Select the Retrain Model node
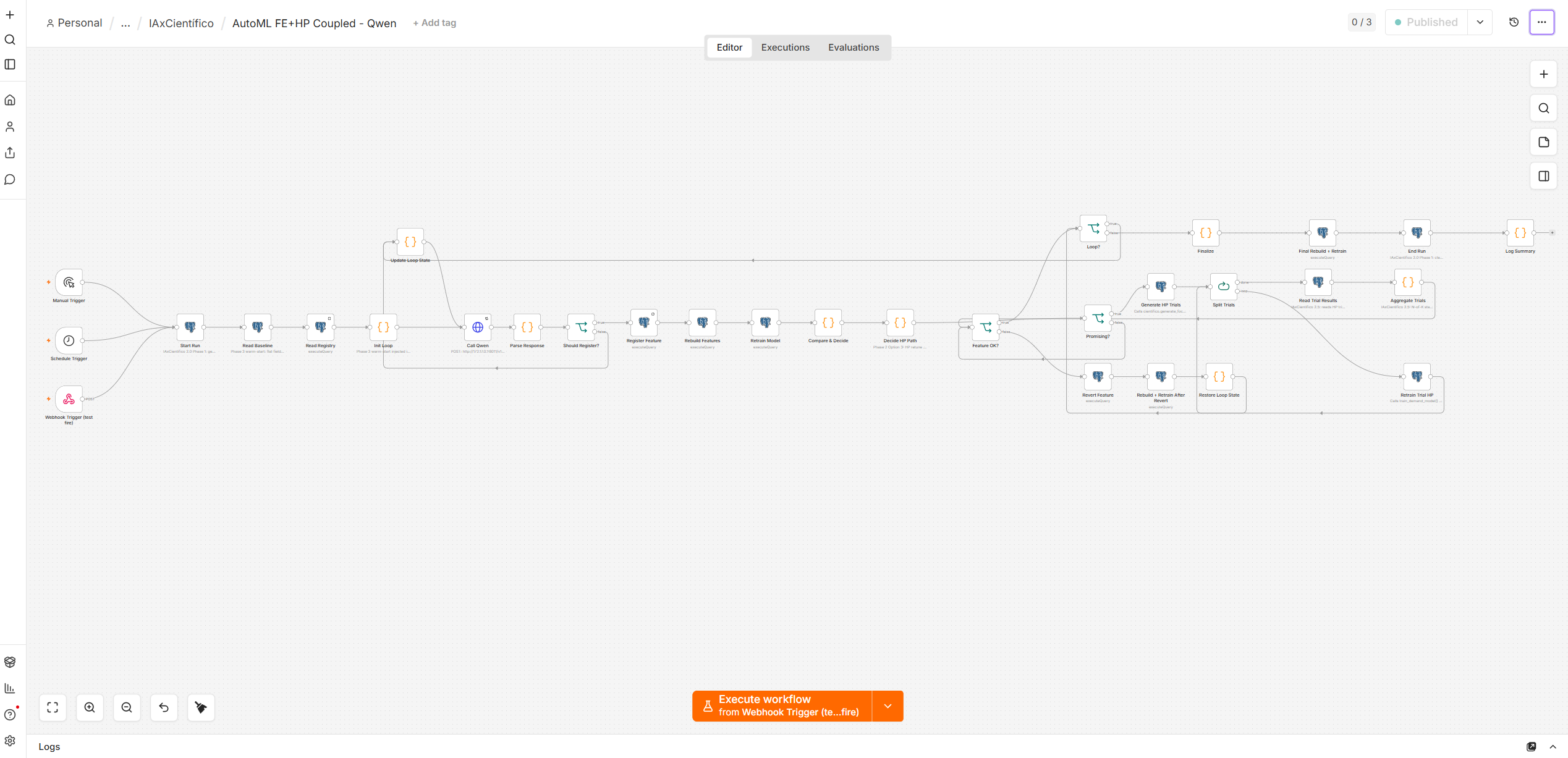1568x758 pixels. coord(765,322)
